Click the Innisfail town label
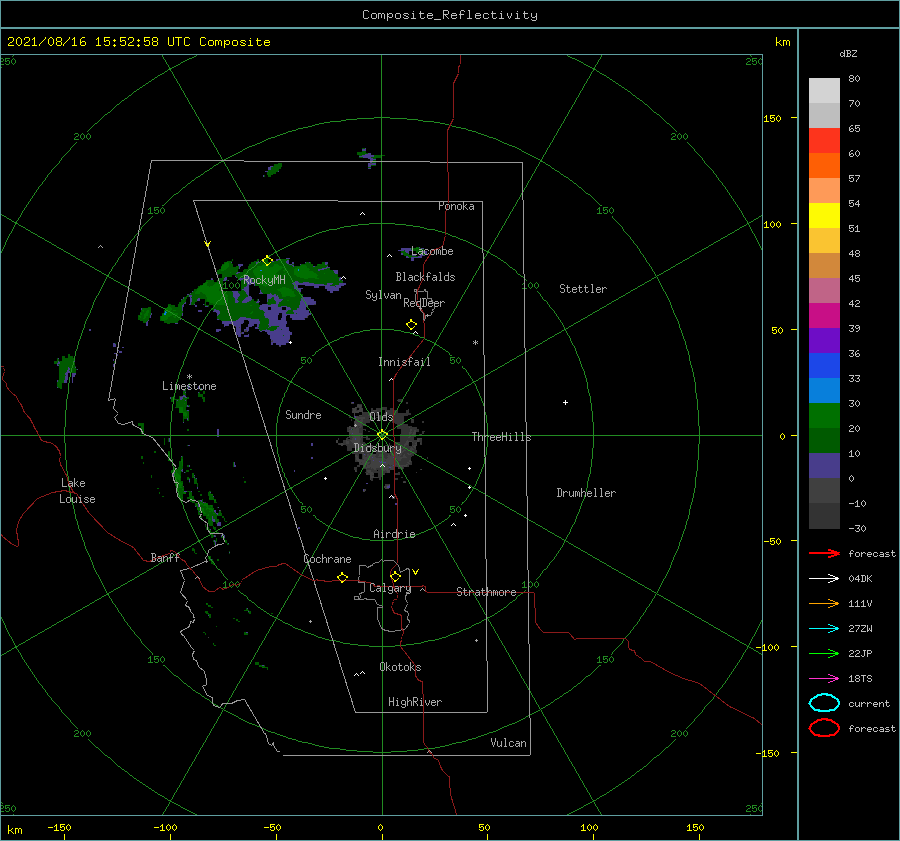This screenshot has height=841, width=900. click(x=404, y=362)
